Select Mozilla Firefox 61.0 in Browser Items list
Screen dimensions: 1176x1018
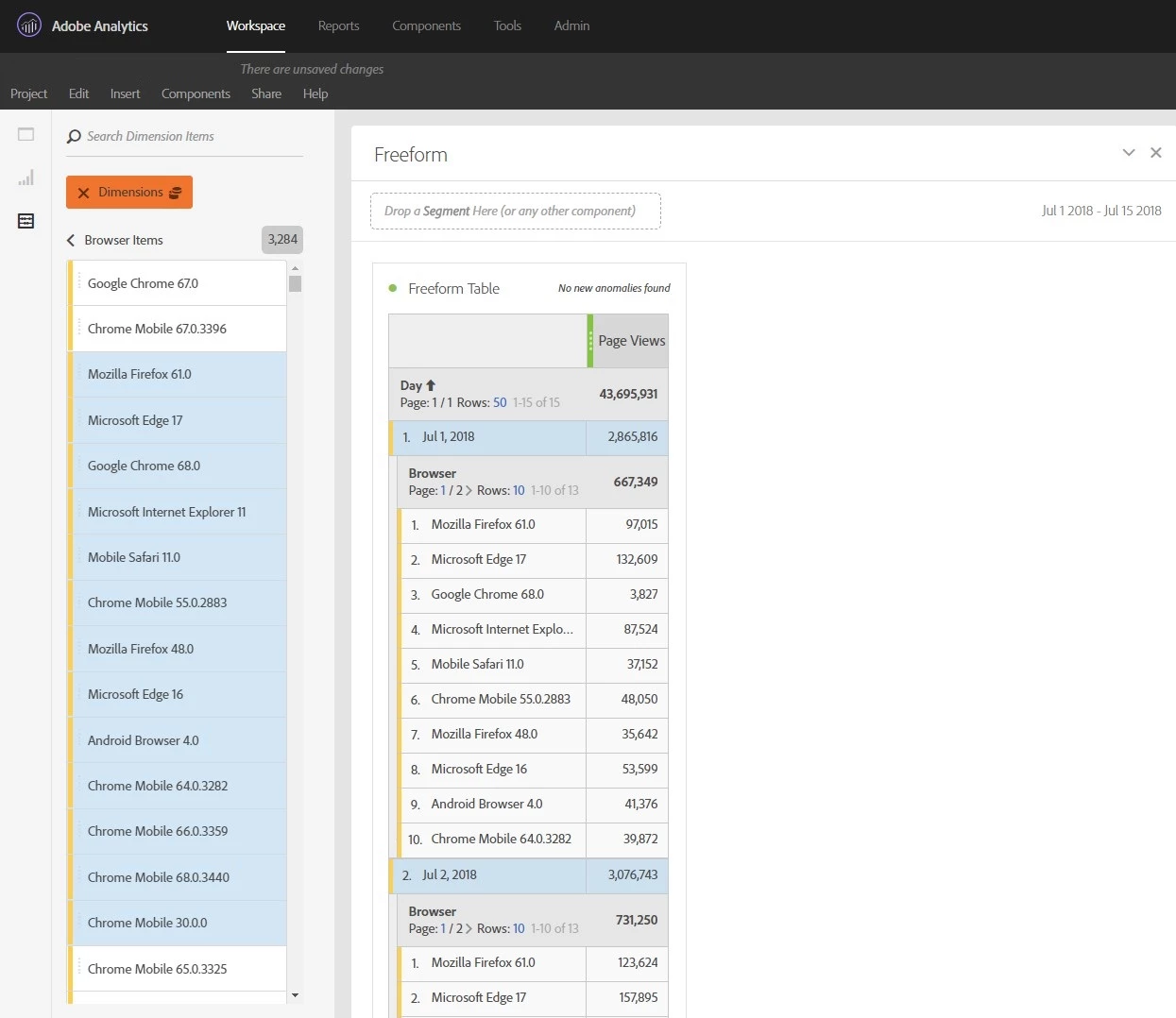tap(177, 374)
